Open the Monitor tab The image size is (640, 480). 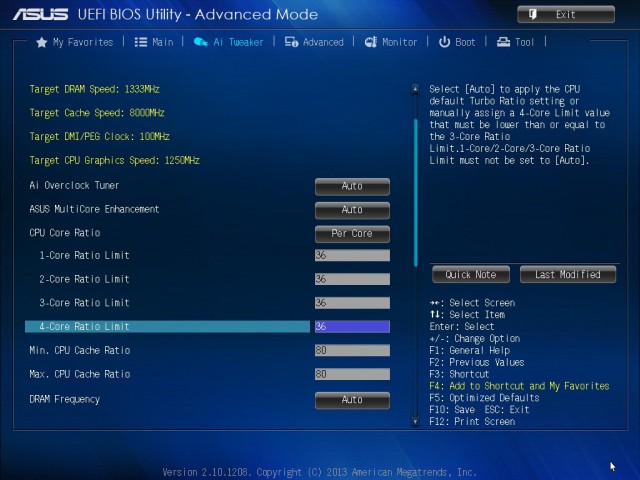click(x=391, y=42)
